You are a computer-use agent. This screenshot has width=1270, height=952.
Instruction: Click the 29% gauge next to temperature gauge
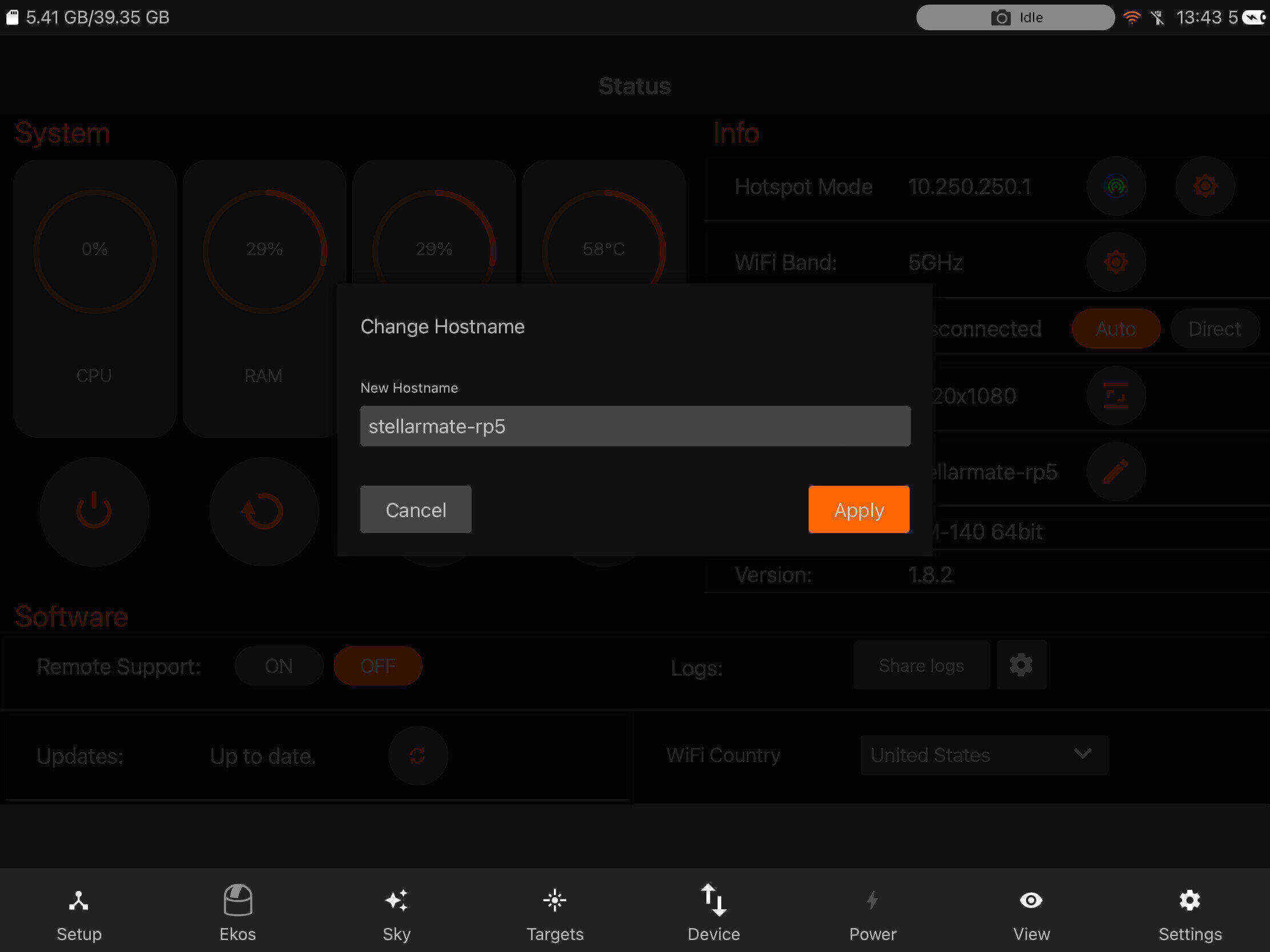pyautogui.click(x=434, y=238)
